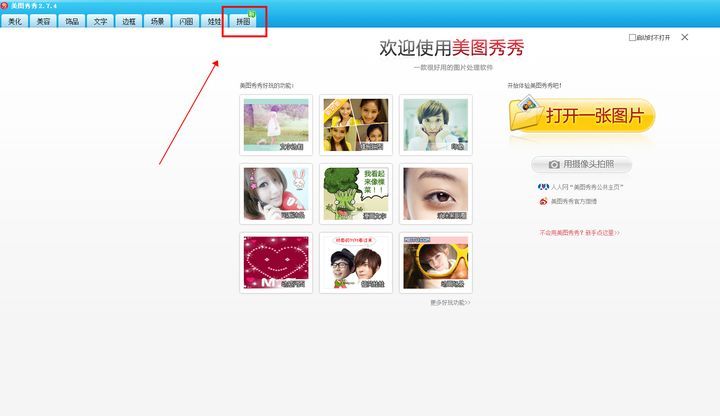Click the camera icon on the 用摄像头拍照 button

pyautogui.click(x=554, y=164)
